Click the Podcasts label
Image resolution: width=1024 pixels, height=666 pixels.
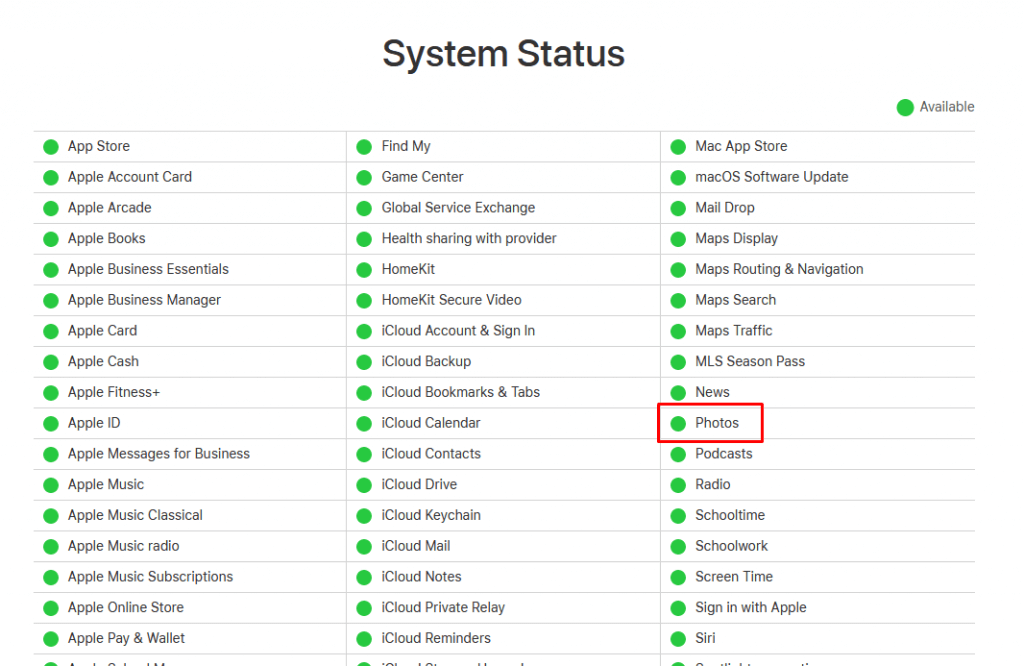[x=724, y=453]
